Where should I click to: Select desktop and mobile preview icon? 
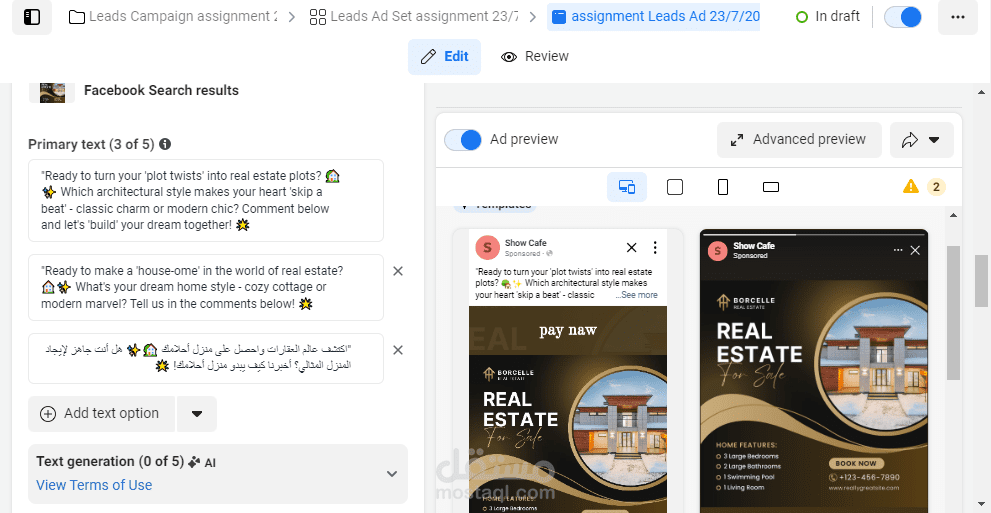tap(627, 187)
